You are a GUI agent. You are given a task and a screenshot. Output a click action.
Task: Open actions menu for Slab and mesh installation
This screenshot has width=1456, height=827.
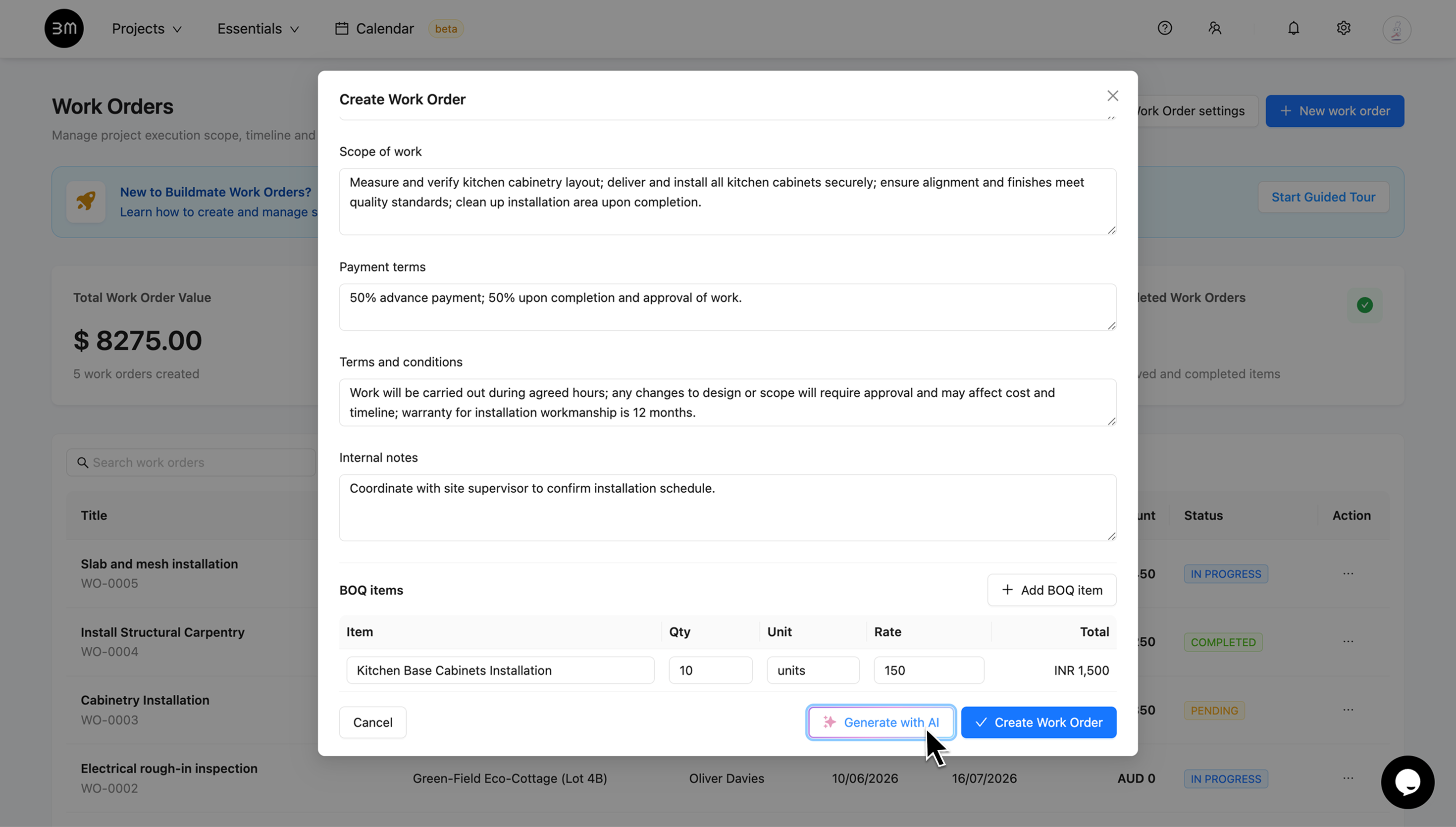click(x=1348, y=573)
